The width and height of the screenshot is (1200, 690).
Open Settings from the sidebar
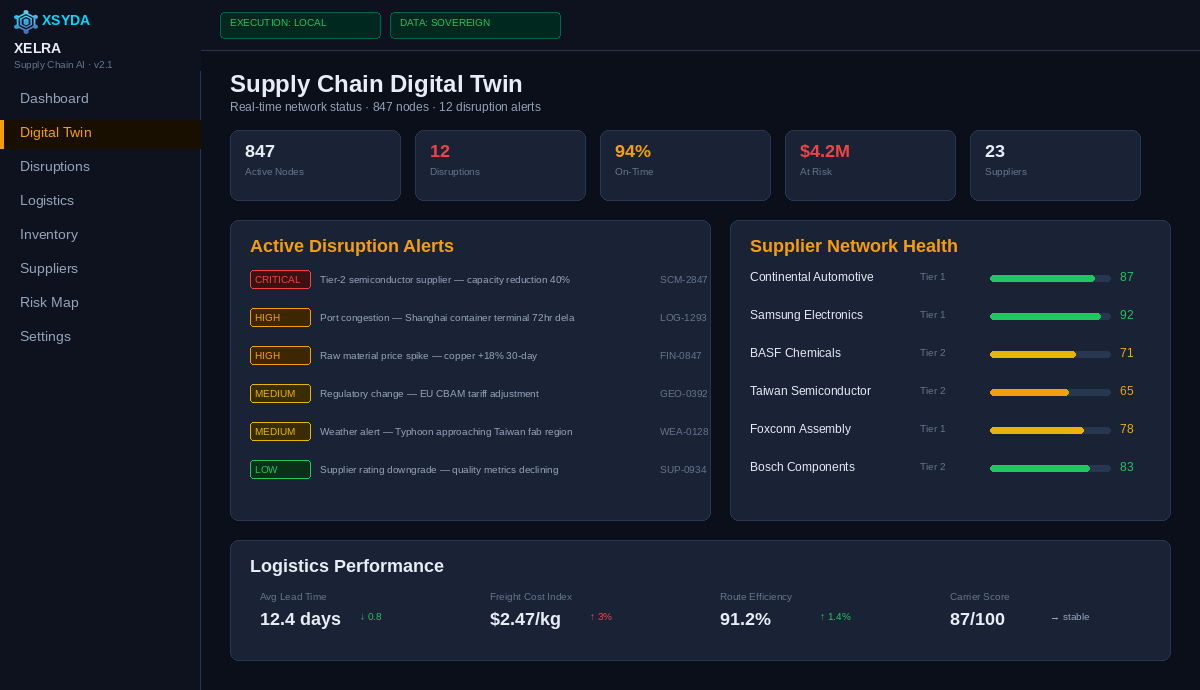tap(45, 337)
